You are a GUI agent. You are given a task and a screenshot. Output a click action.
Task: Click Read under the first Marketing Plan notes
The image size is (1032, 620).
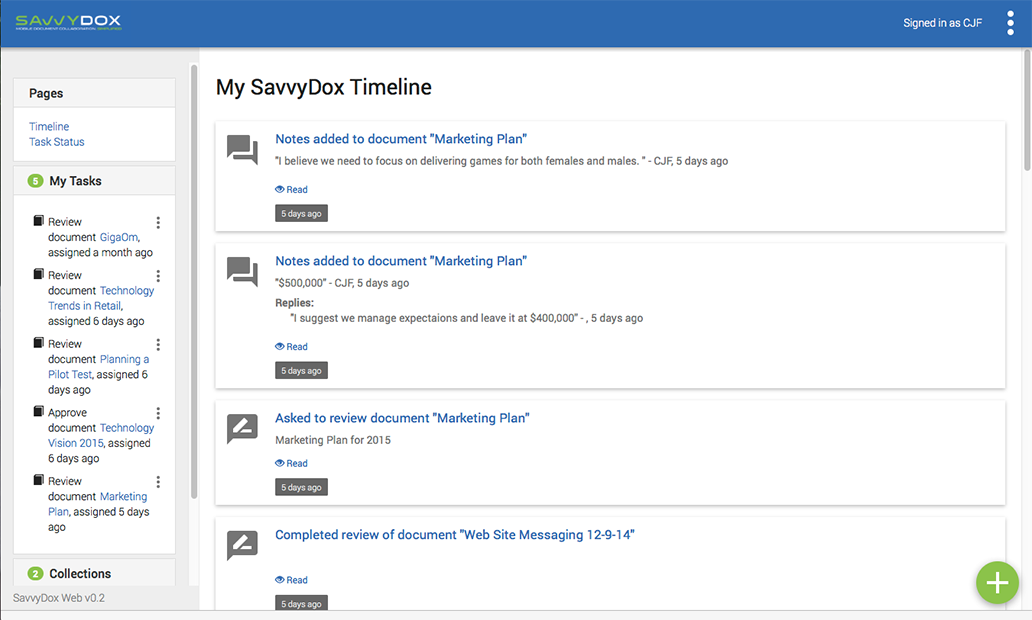pos(291,190)
